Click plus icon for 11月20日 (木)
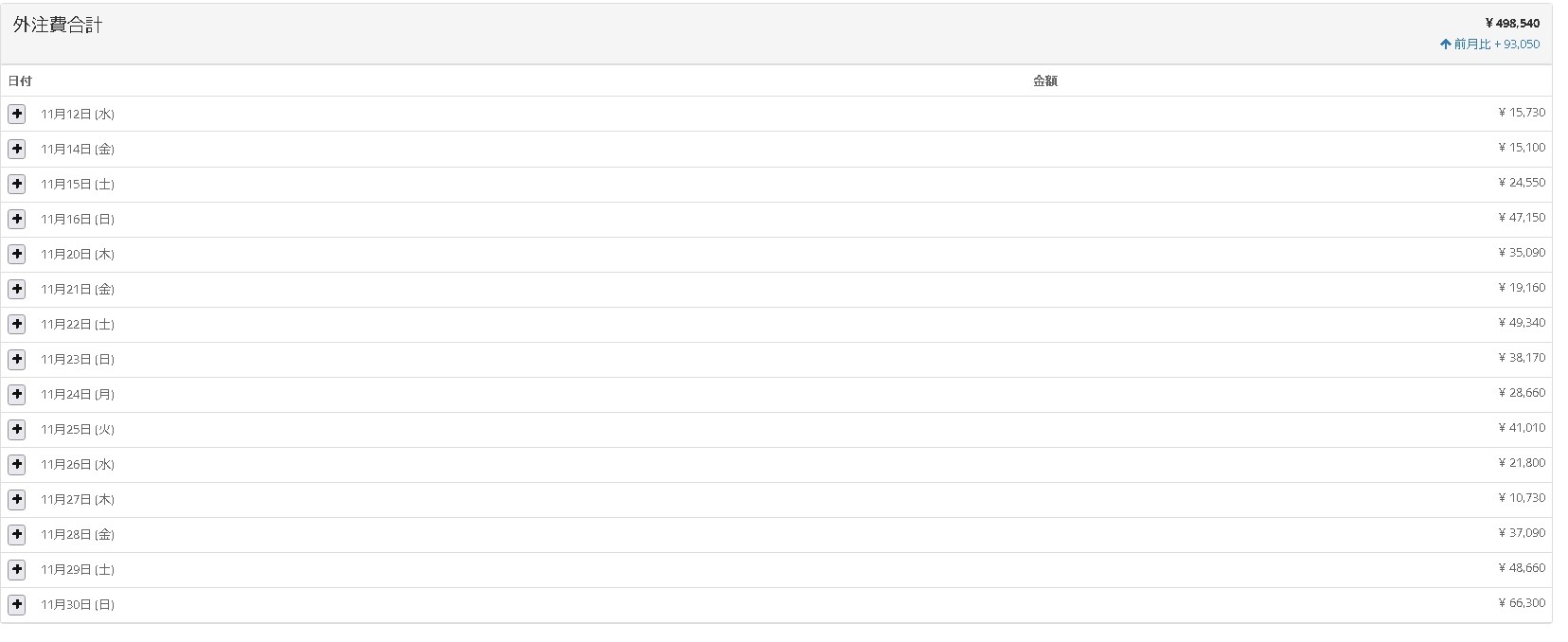 click(17, 254)
